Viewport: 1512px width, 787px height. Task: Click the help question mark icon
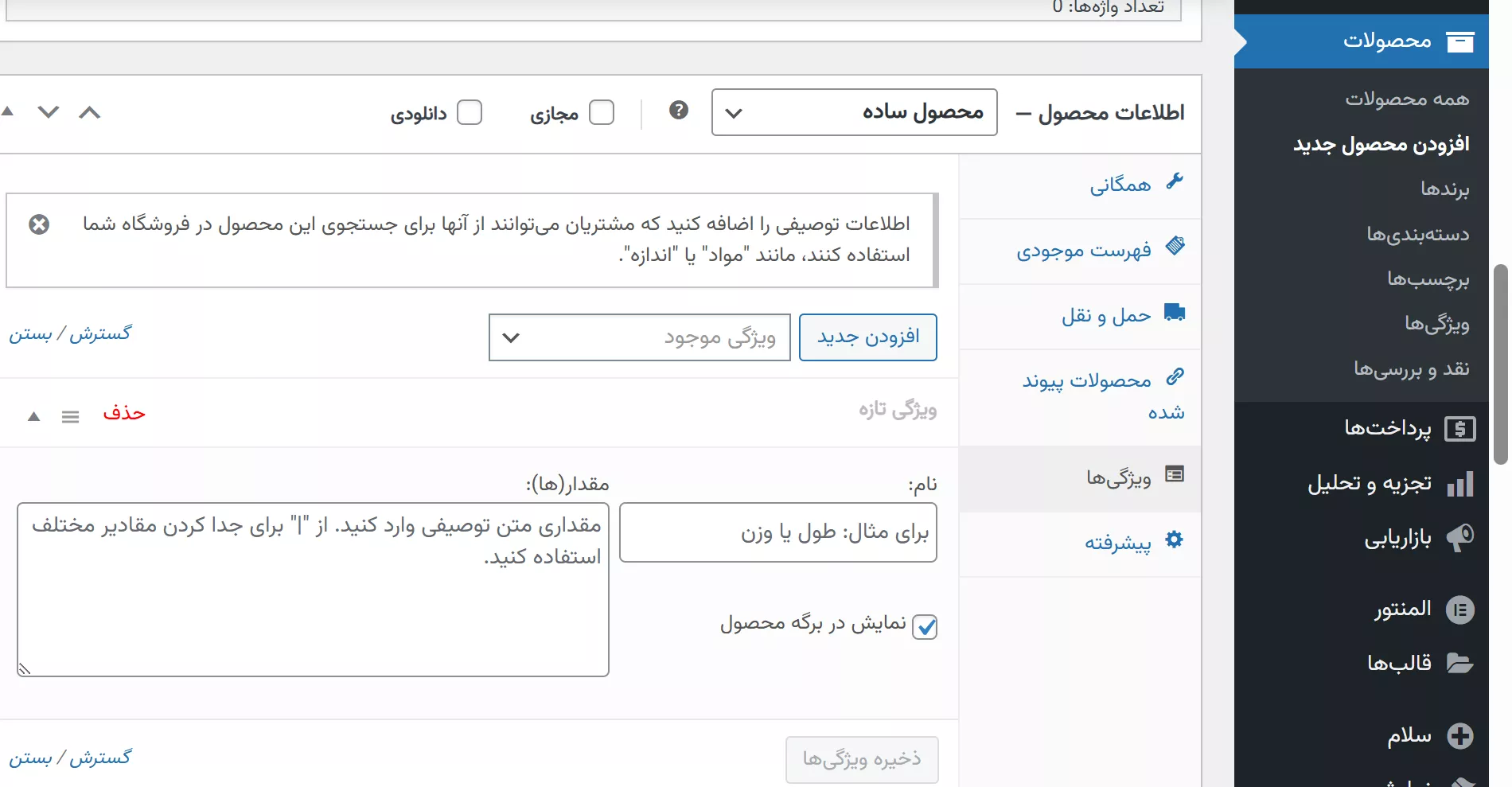[x=678, y=111]
